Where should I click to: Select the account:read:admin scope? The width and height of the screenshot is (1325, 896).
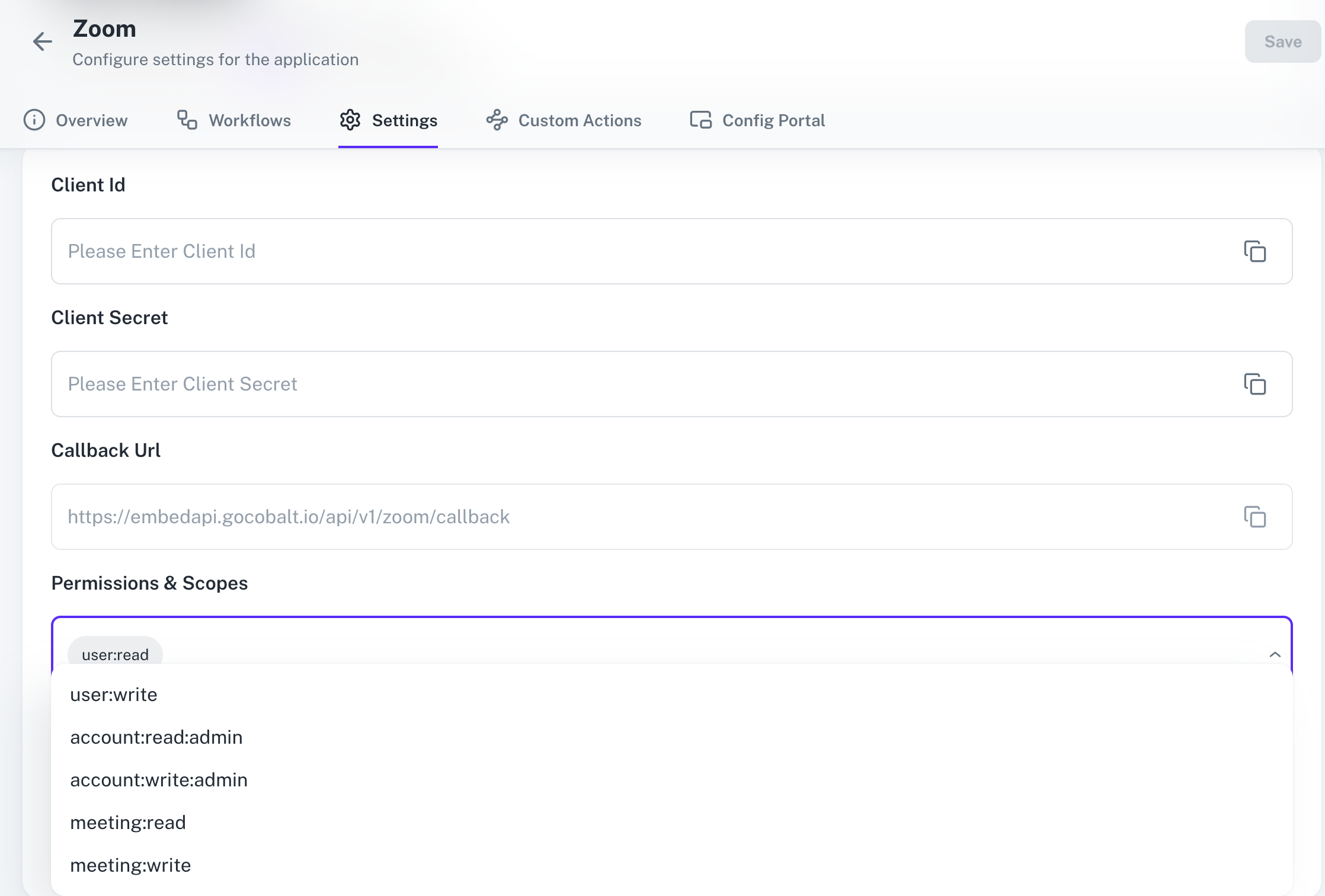click(156, 737)
